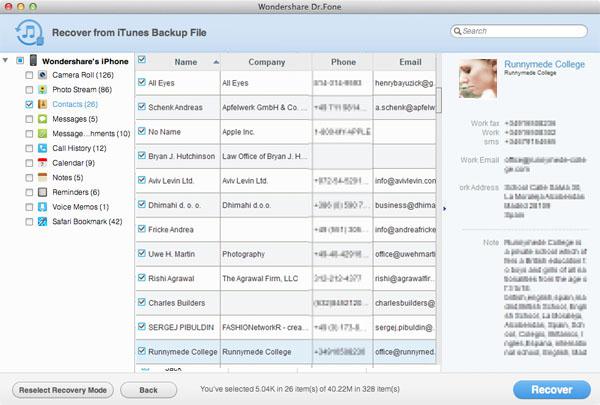Click the Camera Roll icon
Screen dimensions: 600x405
[42, 75]
